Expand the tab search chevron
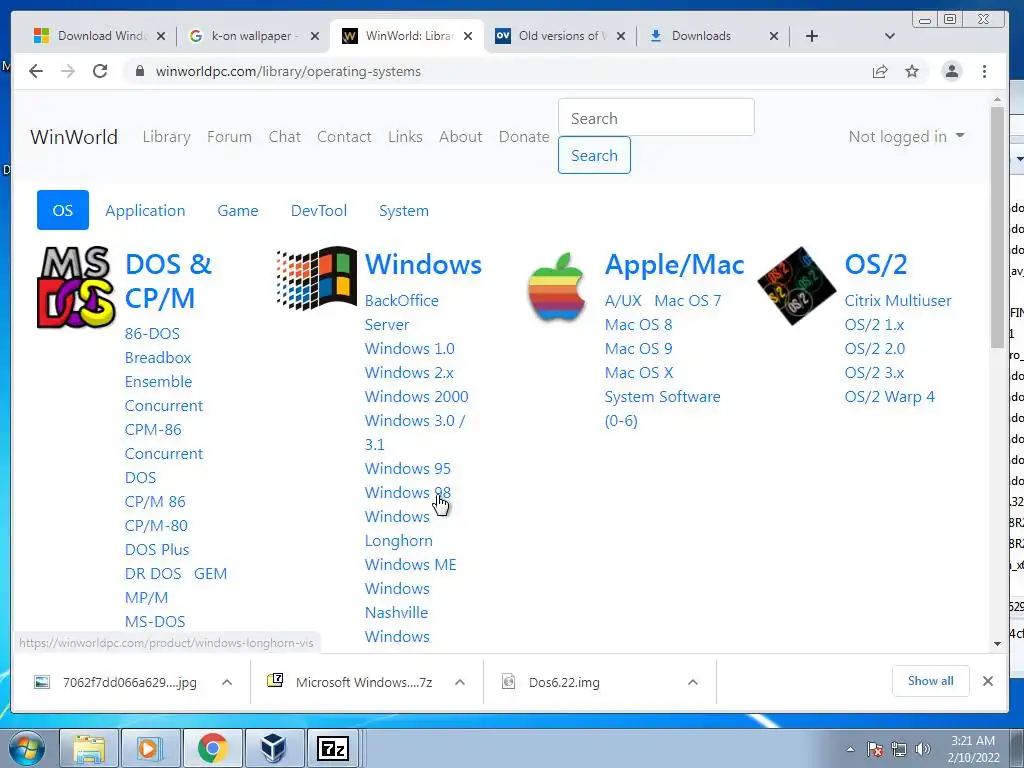 [x=889, y=36]
